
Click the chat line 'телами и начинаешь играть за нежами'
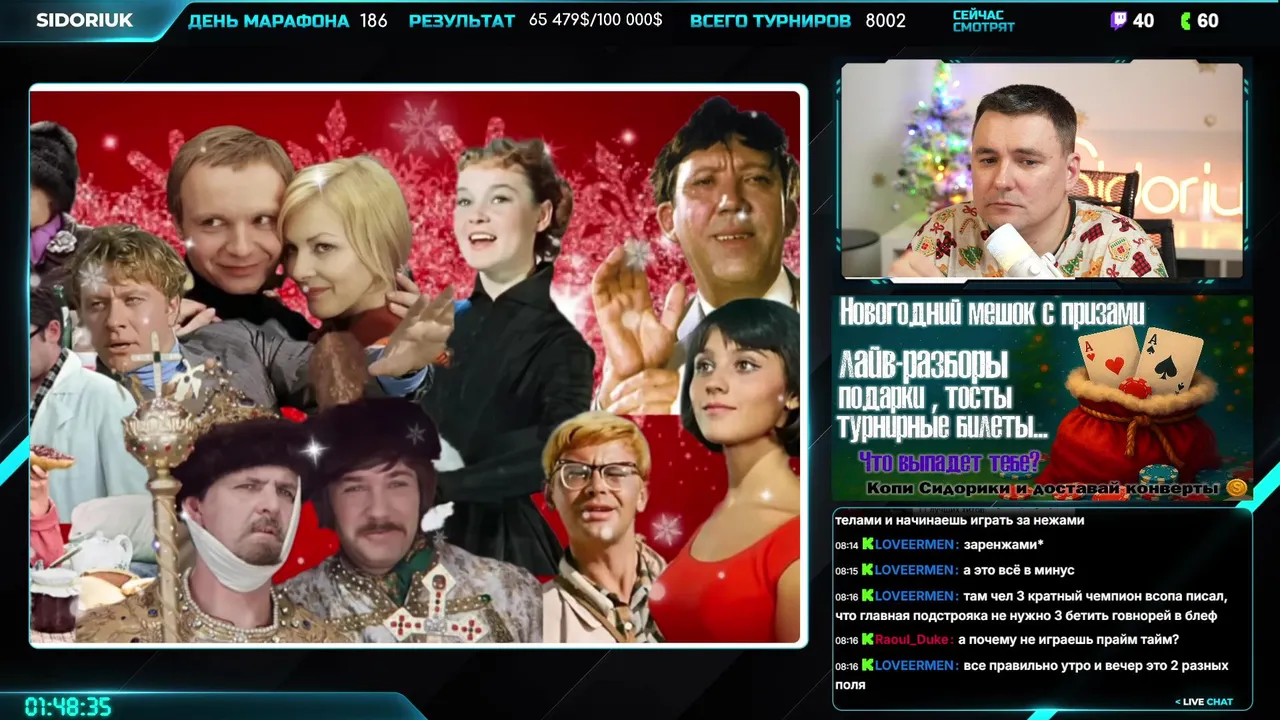960,520
